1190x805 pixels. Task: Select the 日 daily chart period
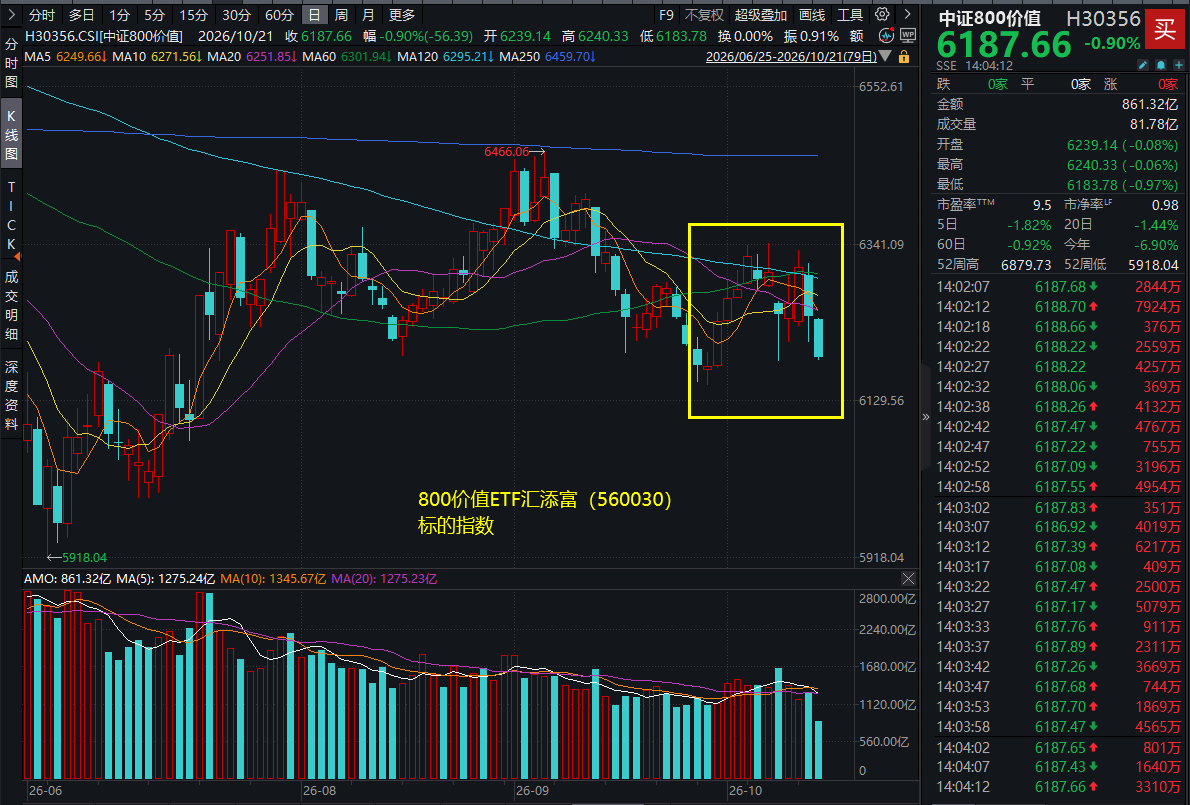pyautogui.click(x=314, y=15)
